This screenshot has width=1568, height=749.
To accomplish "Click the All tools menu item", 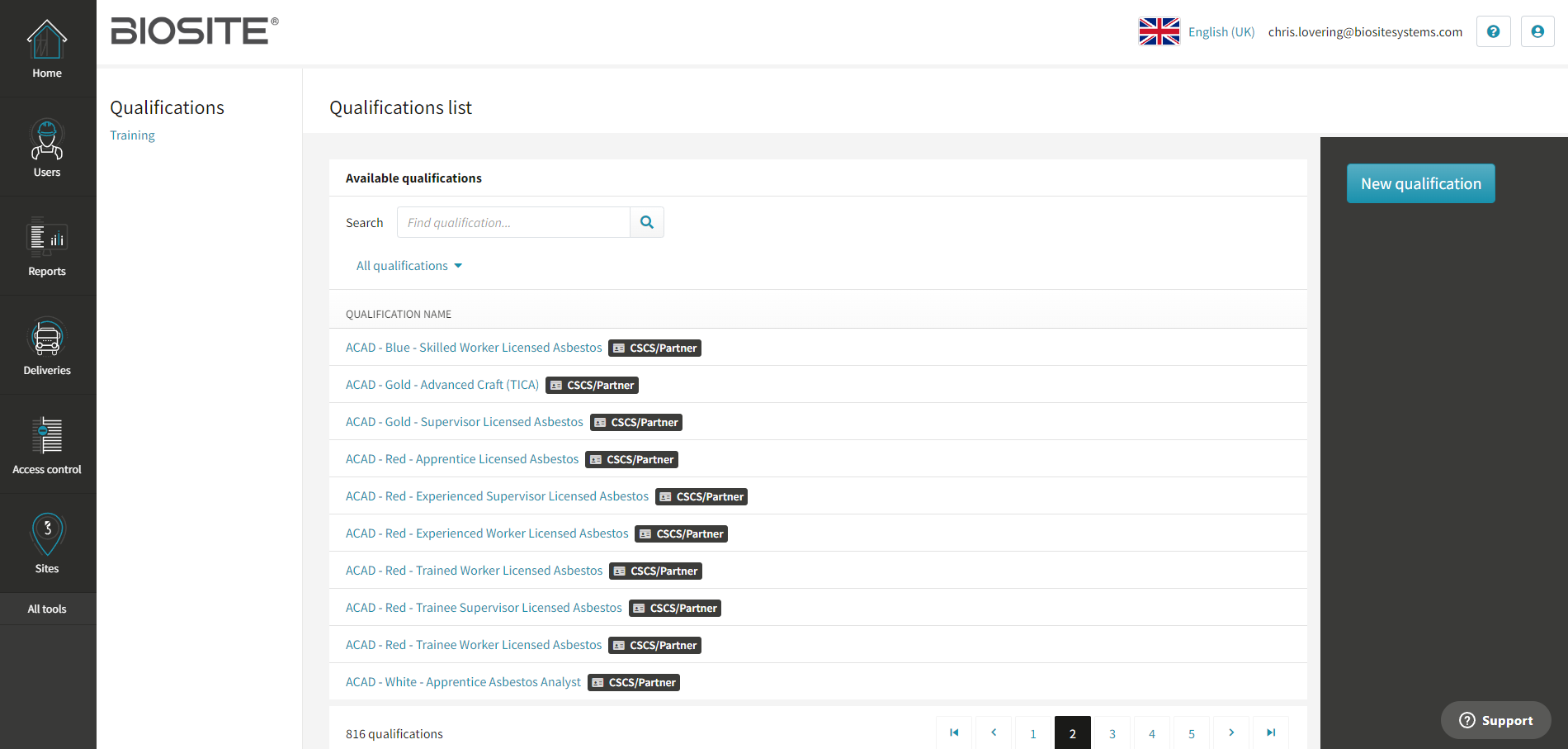I will click(47, 609).
